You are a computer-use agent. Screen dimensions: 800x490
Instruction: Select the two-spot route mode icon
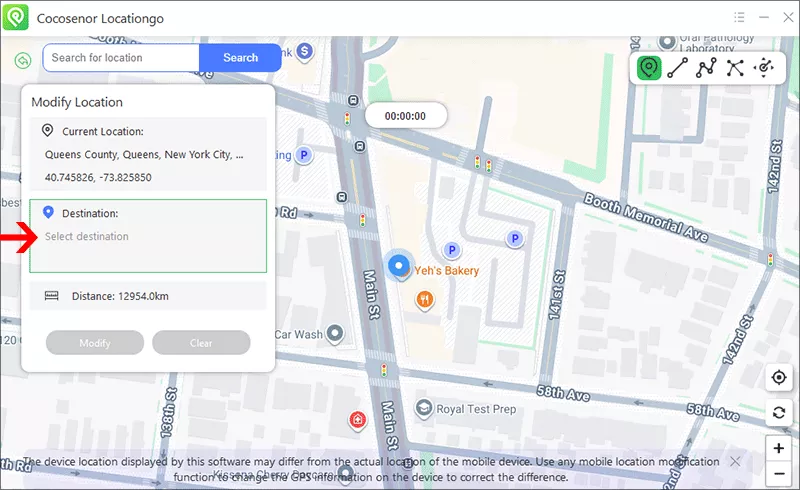click(x=678, y=68)
